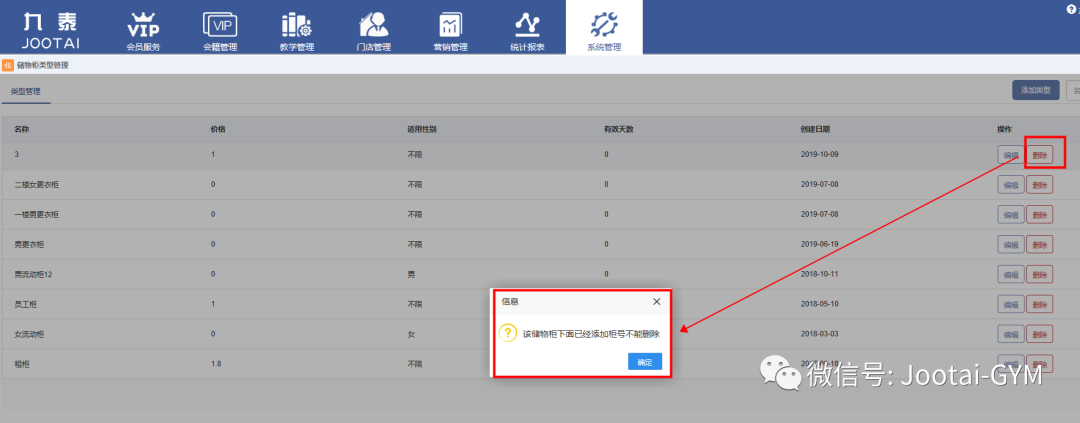1080x423 pixels.
Task: Click the 添加类型 button
Action: (1035, 90)
